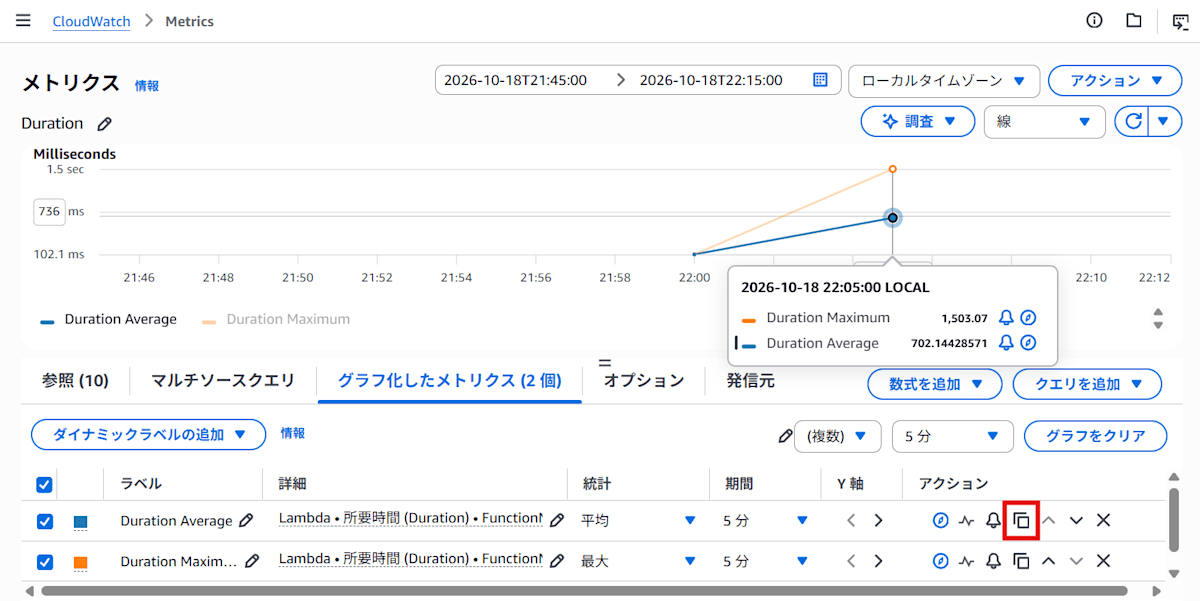Open compass icon for Duration Maximum tooltip
1200x601 pixels.
[1028, 318]
